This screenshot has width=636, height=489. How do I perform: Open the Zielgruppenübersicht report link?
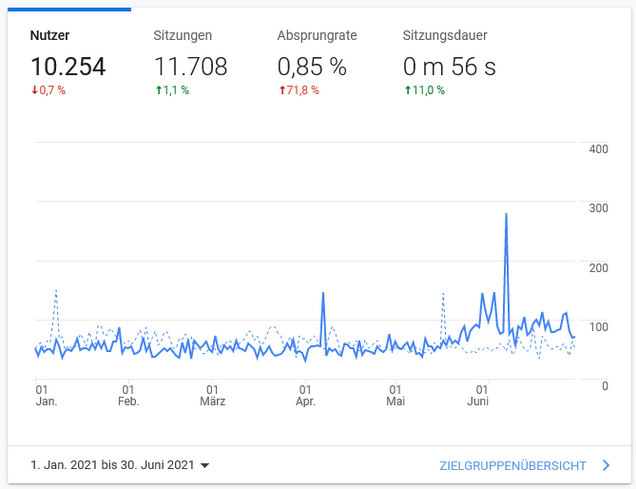point(512,465)
